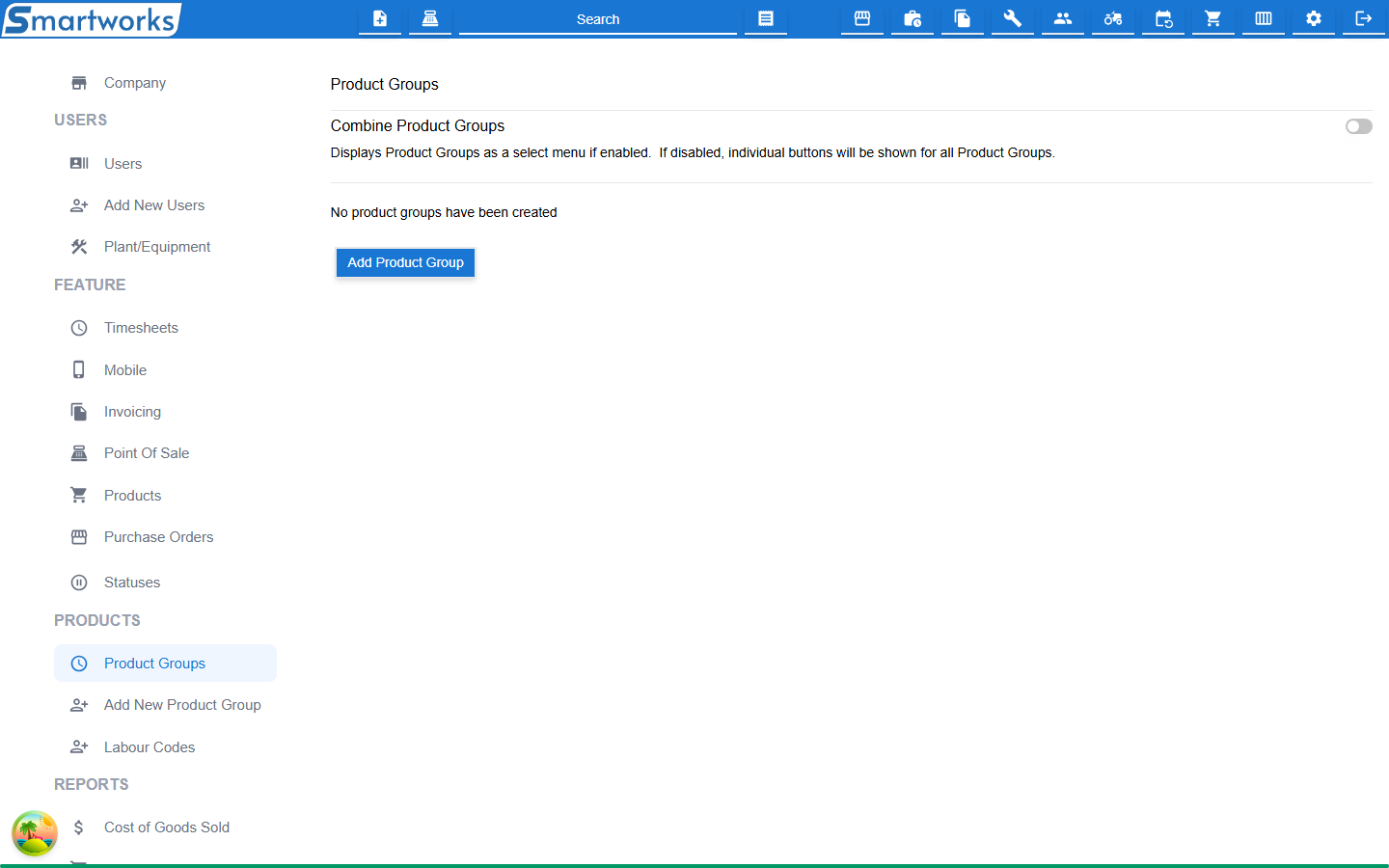Open Company in the sidebar
The width and height of the screenshot is (1389, 868).
(165, 83)
